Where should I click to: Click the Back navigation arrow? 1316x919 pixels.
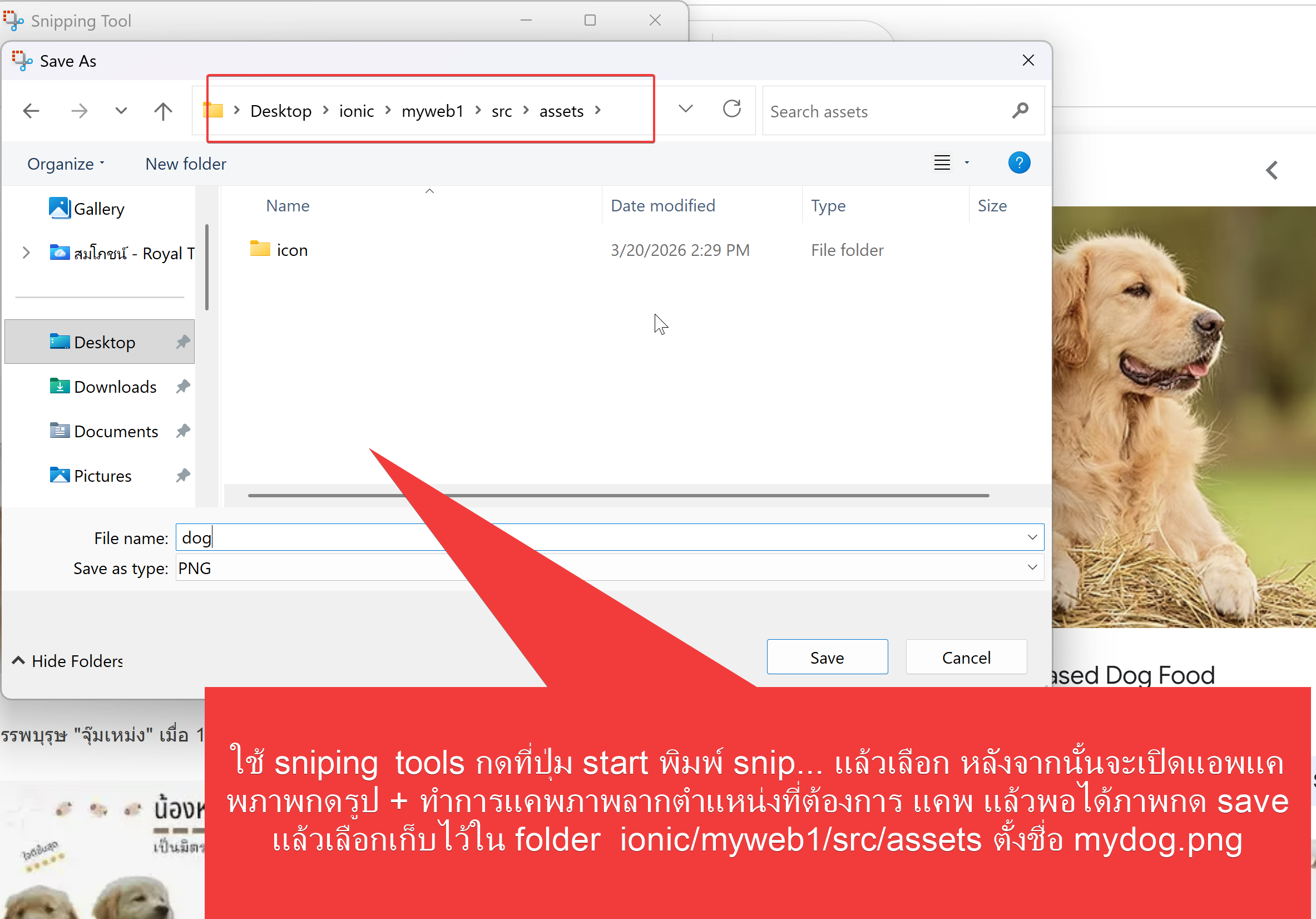click(x=31, y=110)
